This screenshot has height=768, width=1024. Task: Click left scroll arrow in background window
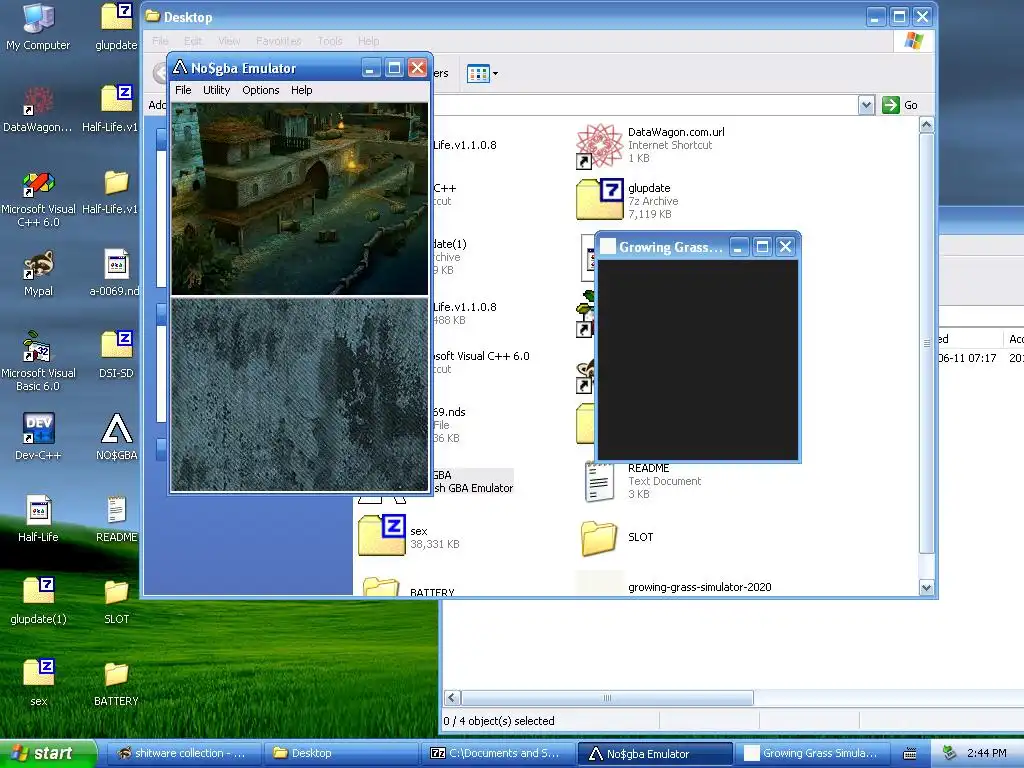452,698
